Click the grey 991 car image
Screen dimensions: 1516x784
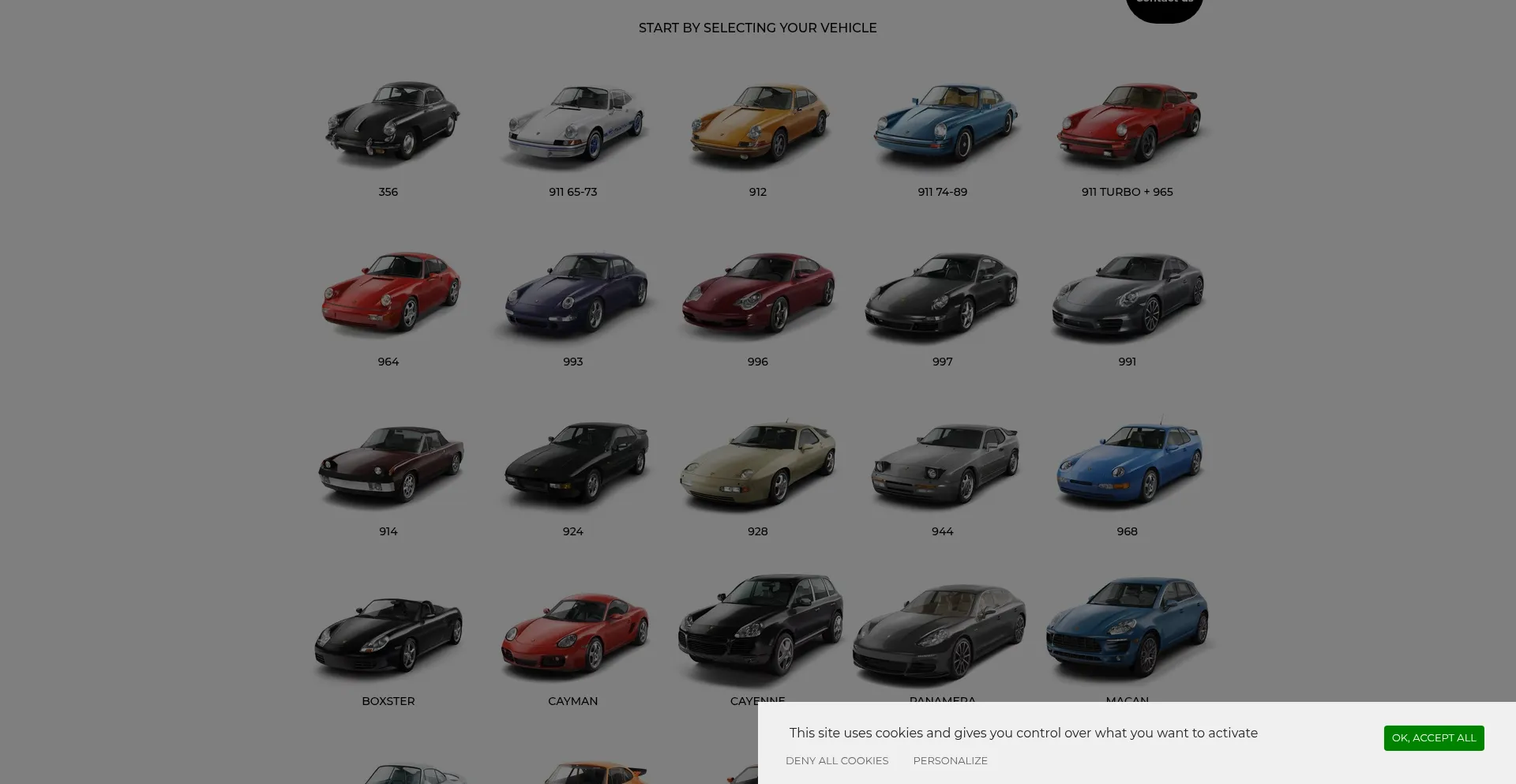[x=1128, y=294]
